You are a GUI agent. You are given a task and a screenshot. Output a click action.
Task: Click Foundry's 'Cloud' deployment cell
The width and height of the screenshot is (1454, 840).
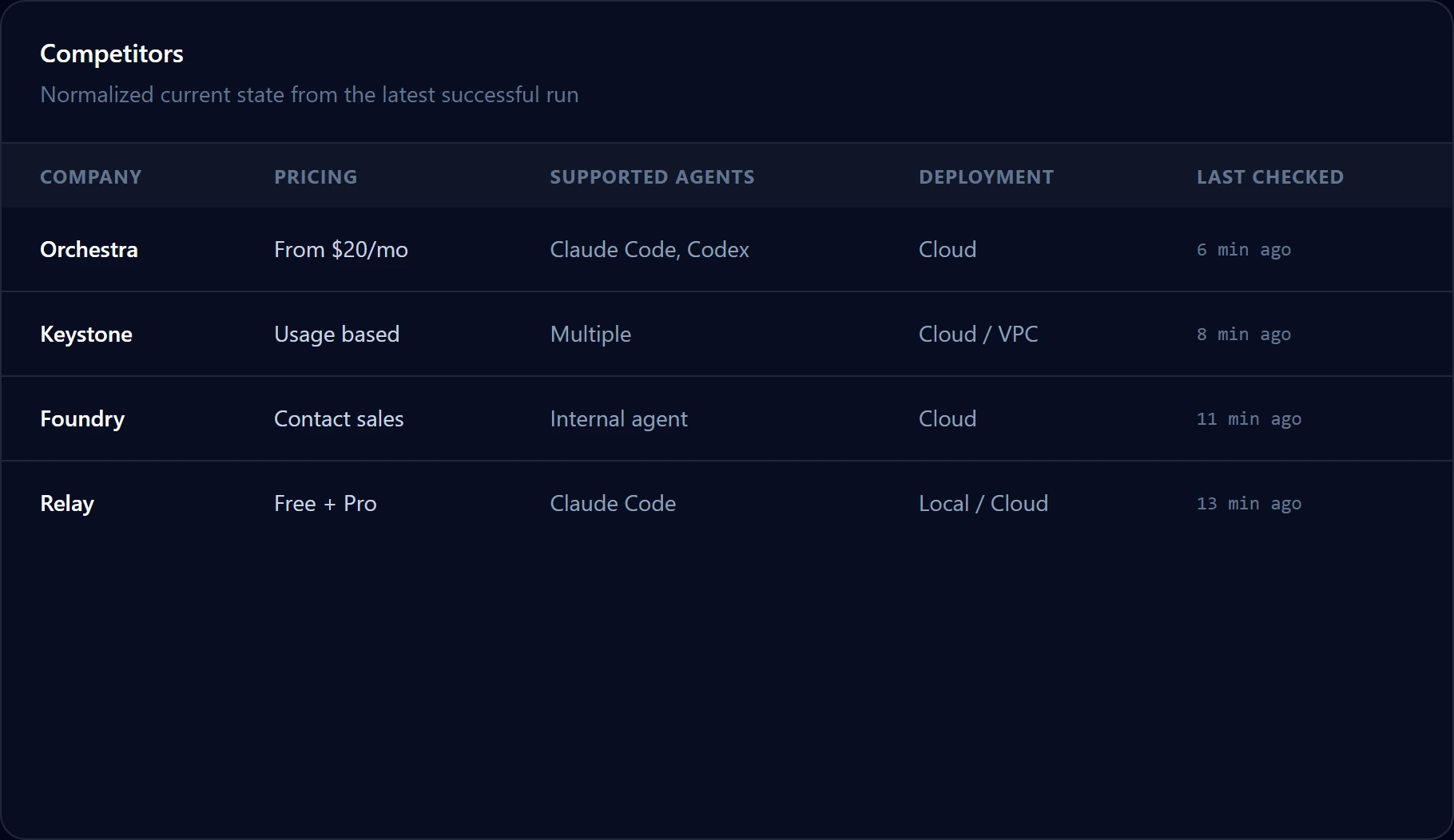tap(947, 418)
